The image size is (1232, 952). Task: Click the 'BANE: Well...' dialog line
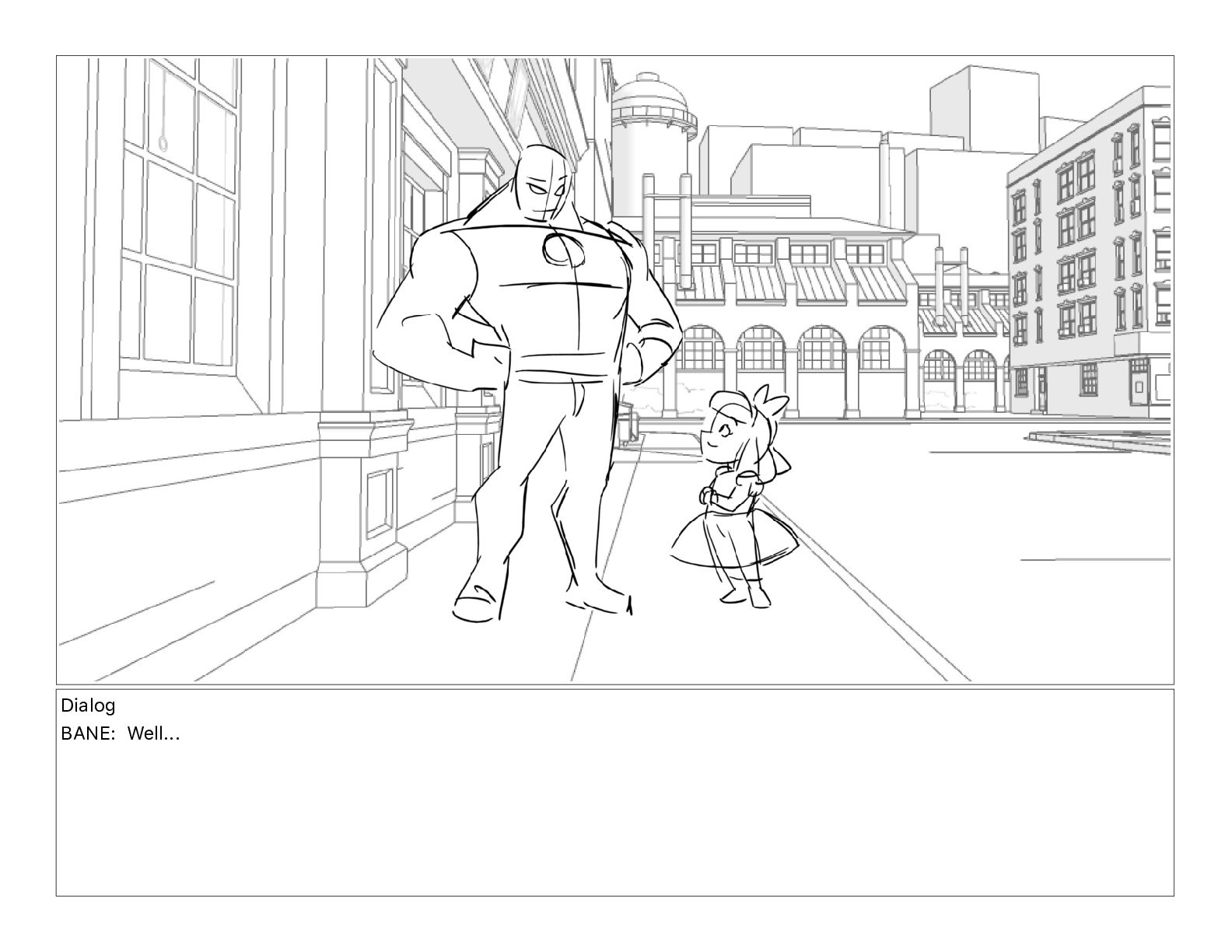pos(121,733)
